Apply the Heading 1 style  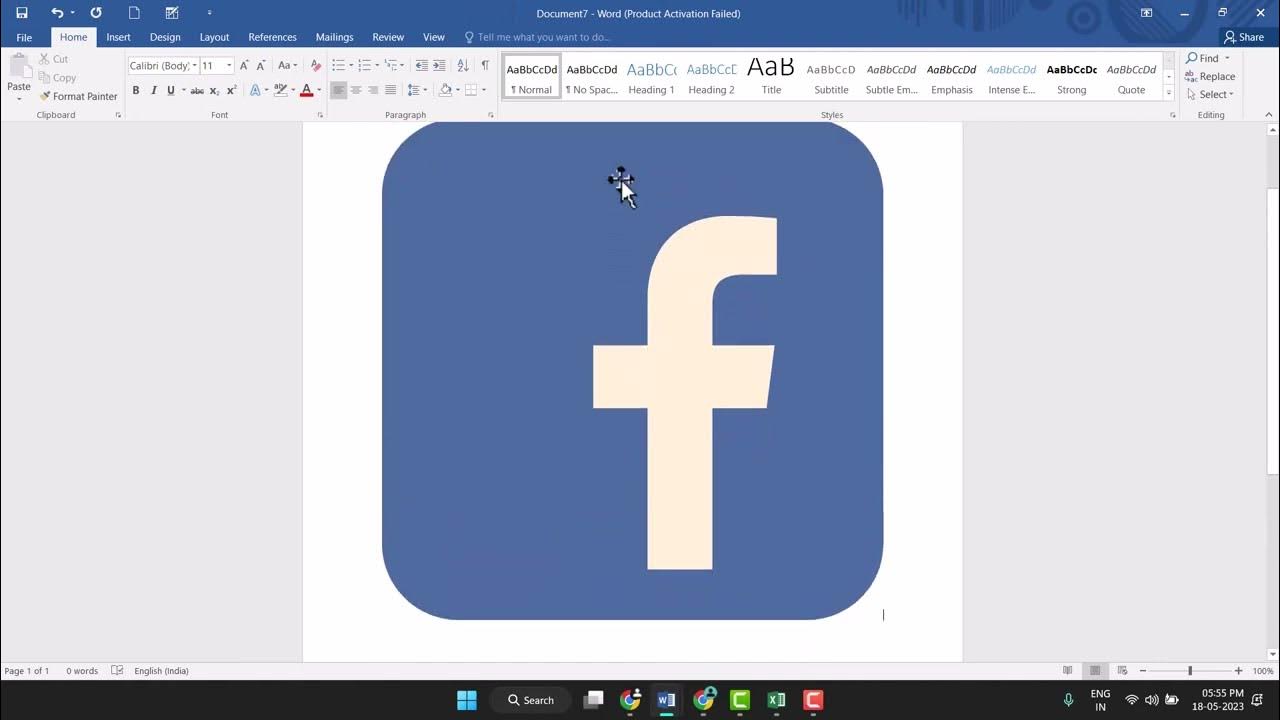(x=651, y=78)
